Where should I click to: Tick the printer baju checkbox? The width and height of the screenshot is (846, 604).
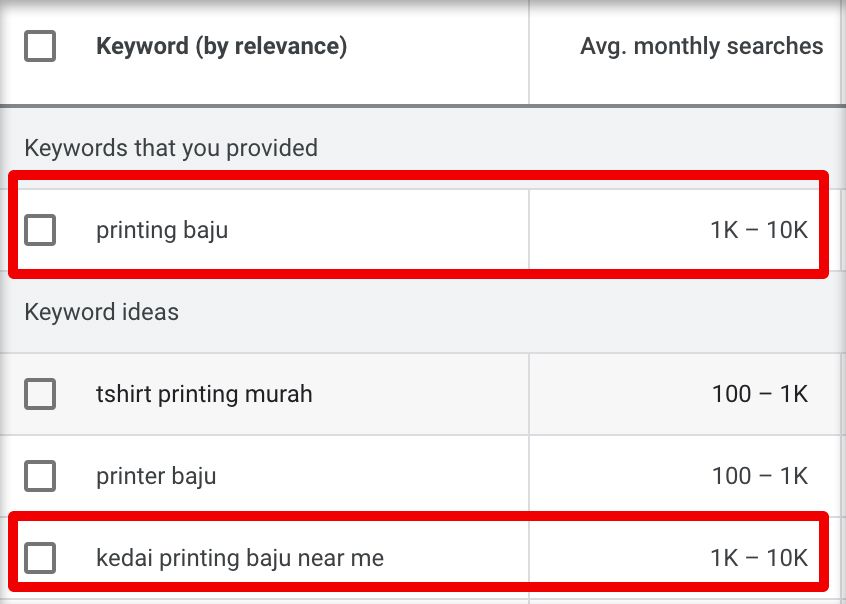(40, 476)
